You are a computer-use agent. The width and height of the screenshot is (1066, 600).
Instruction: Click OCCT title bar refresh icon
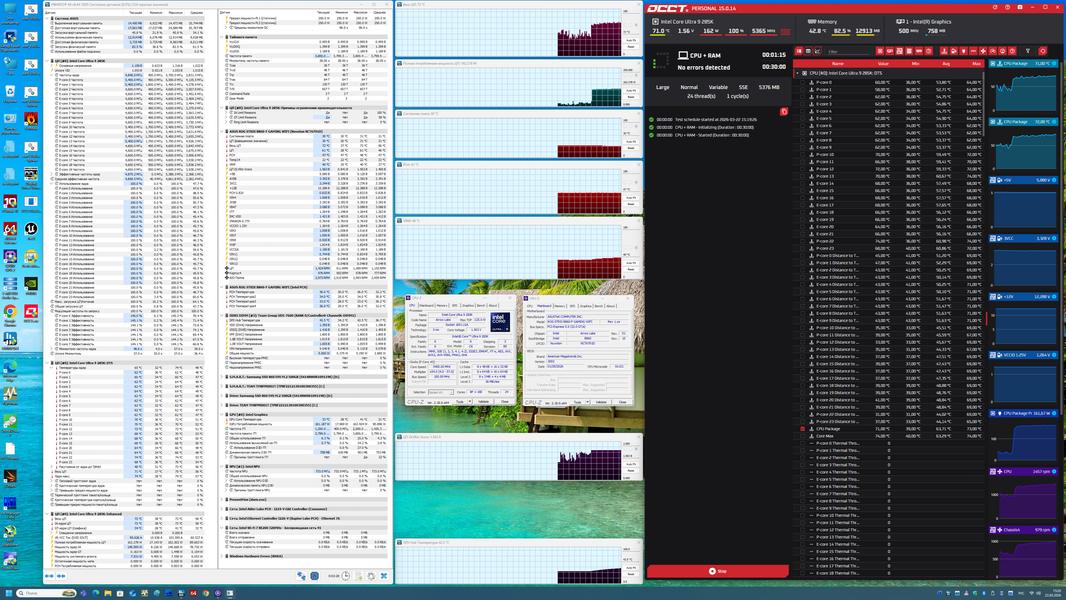995,7
